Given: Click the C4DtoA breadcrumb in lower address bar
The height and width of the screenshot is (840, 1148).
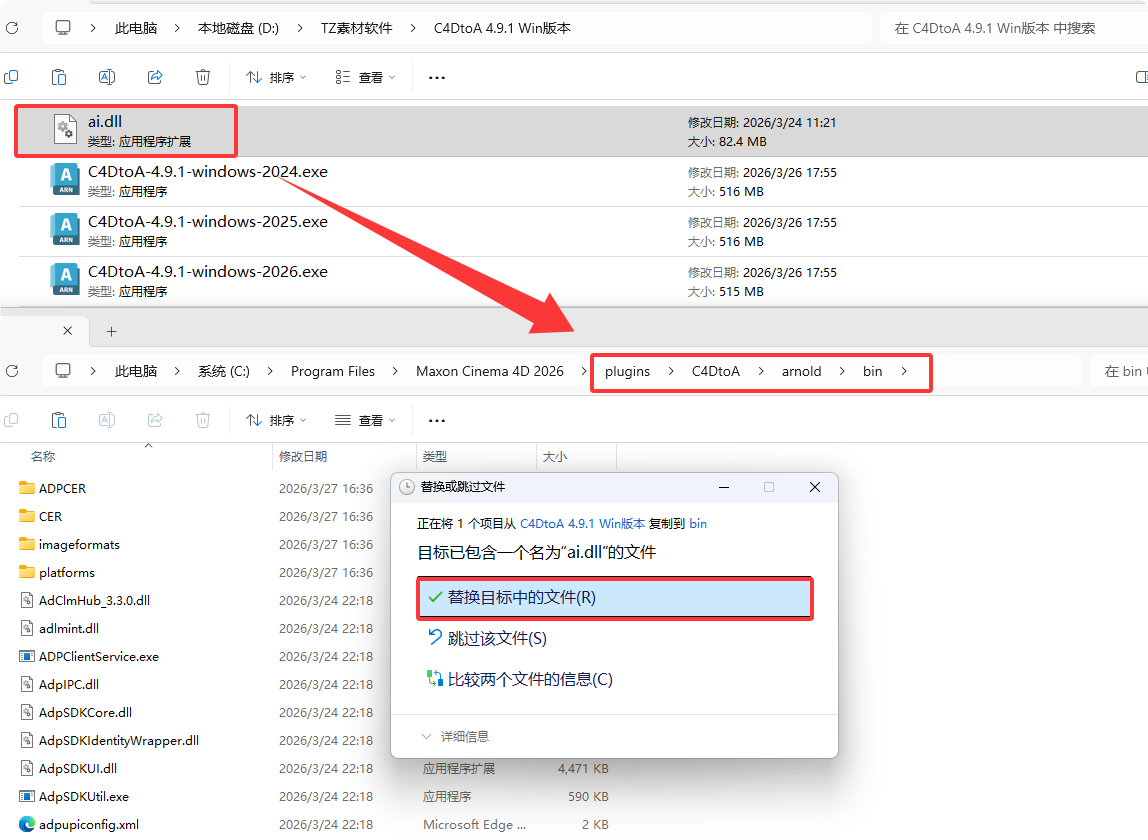Looking at the screenshot, I should tap(715, 371).
